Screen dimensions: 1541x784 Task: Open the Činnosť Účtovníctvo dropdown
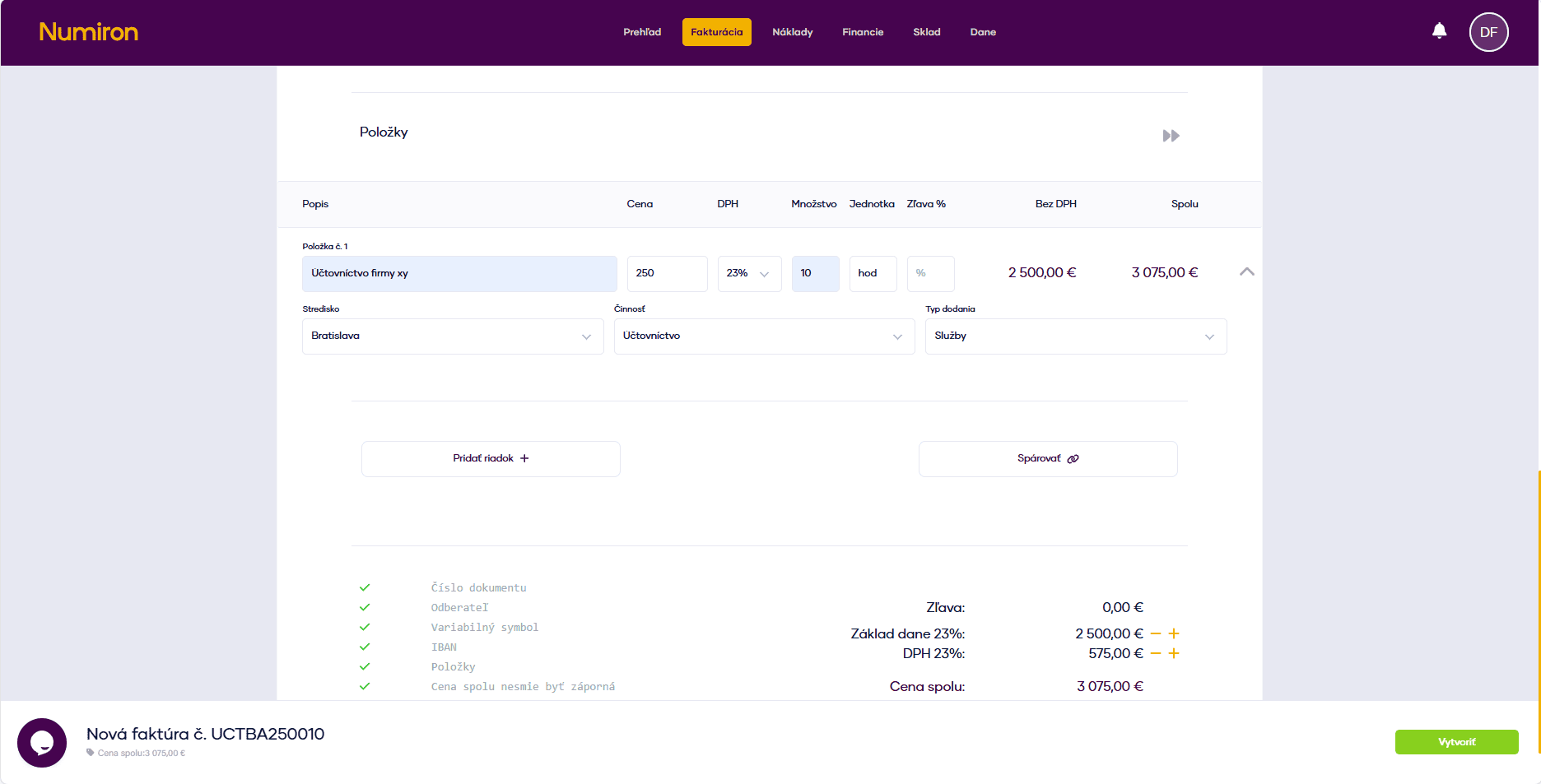point(764,336)
